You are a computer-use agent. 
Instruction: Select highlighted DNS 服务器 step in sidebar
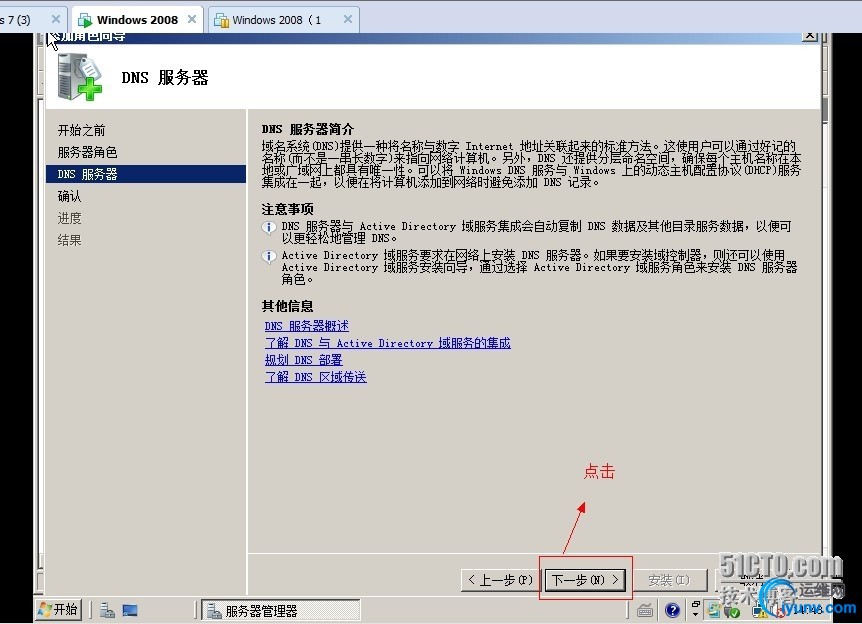[x=146, y=174]
